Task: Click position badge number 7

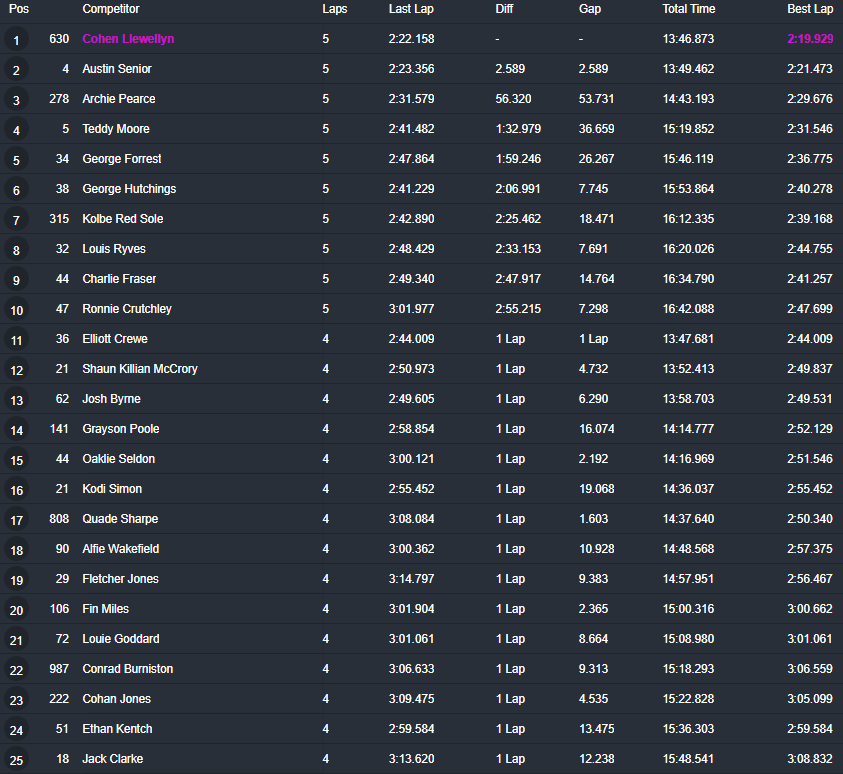Action: pyautogui.click(x=16, y=220)
